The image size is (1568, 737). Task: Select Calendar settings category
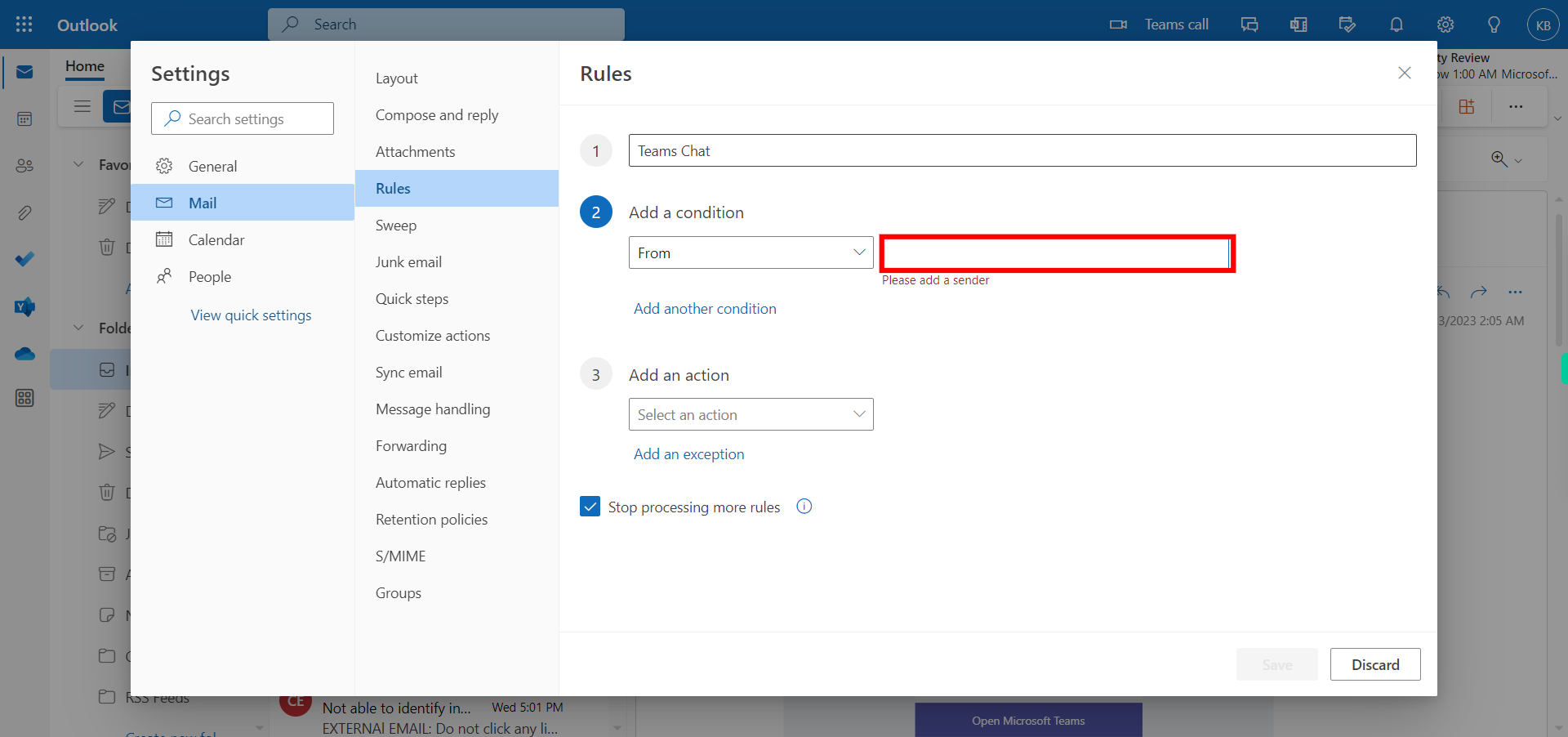(243, 239)
